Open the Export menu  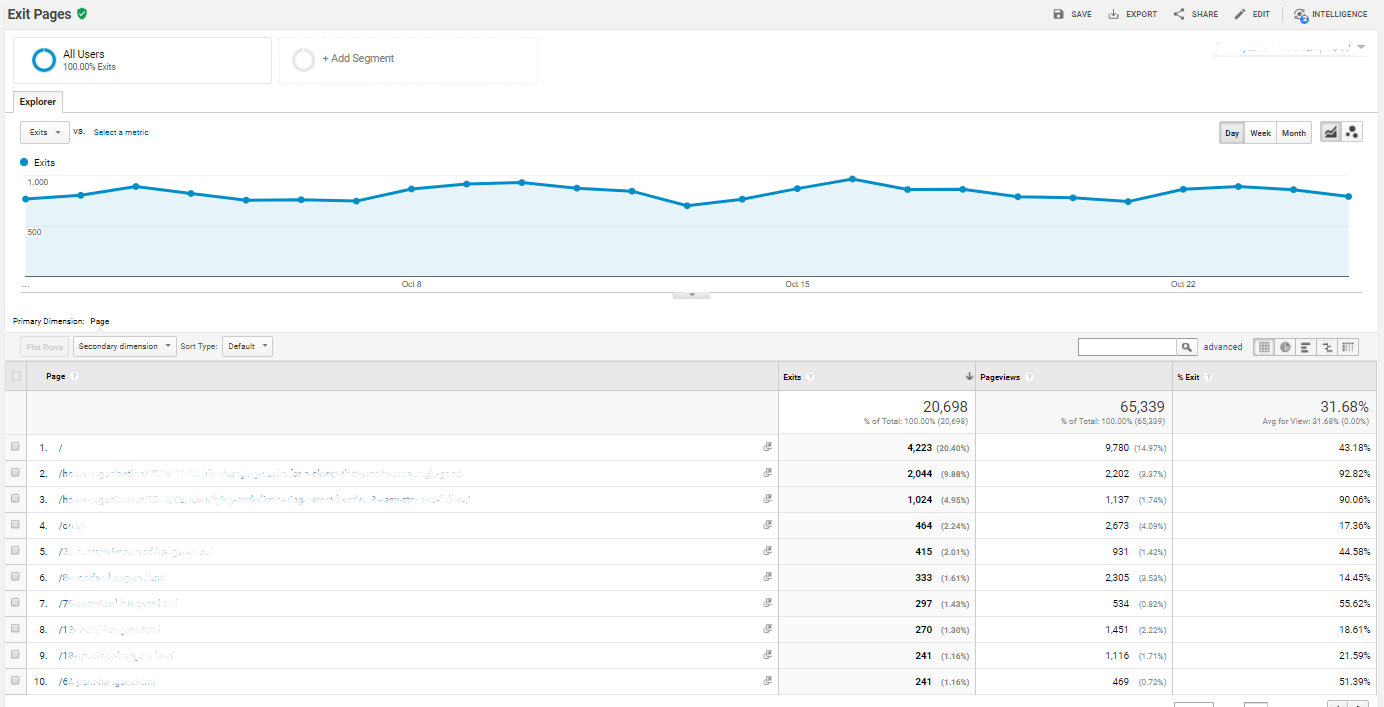pos(1131,14)
